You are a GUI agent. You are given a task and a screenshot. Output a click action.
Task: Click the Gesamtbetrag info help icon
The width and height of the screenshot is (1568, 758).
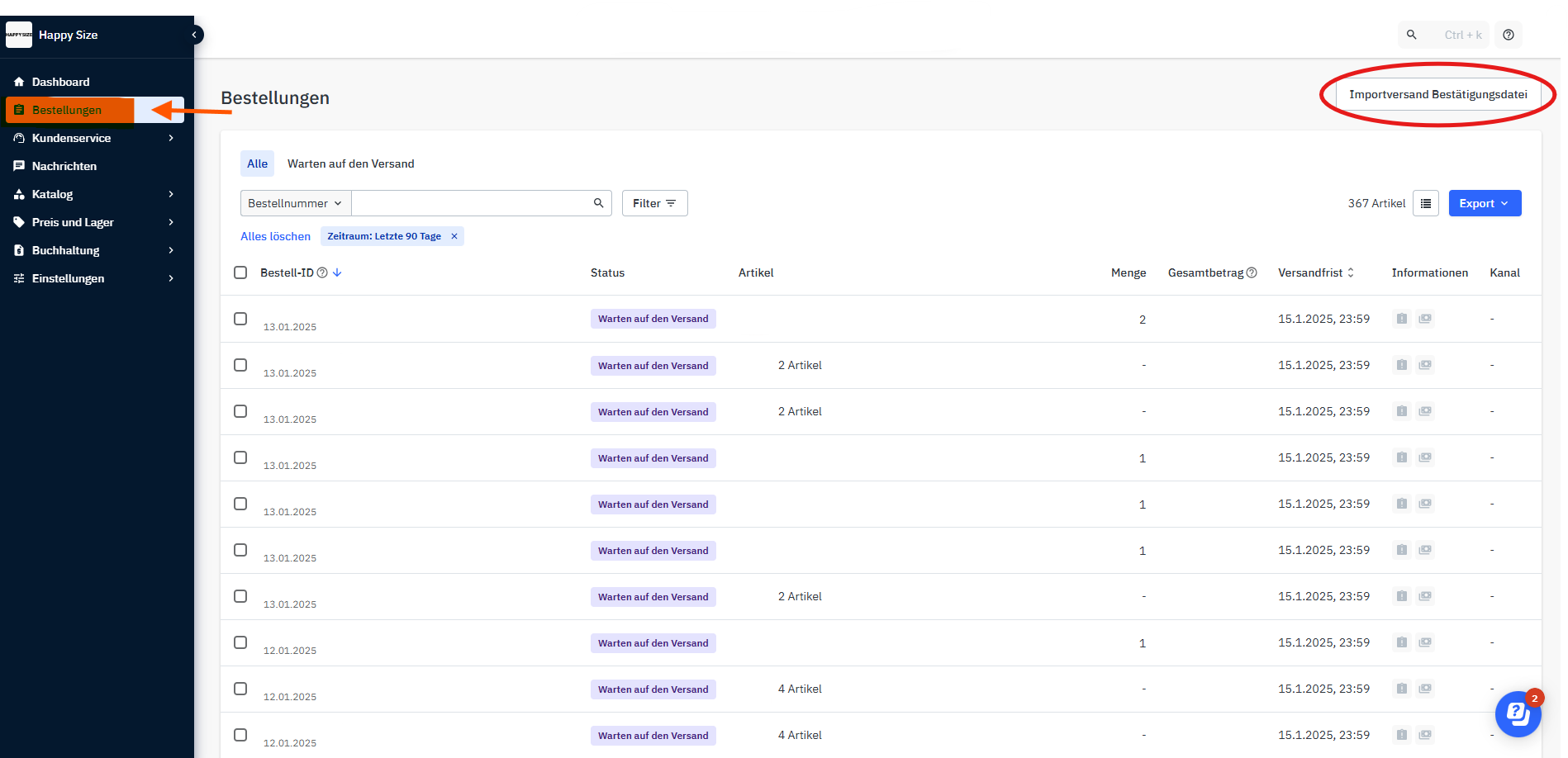click(x=1252, y=272)
